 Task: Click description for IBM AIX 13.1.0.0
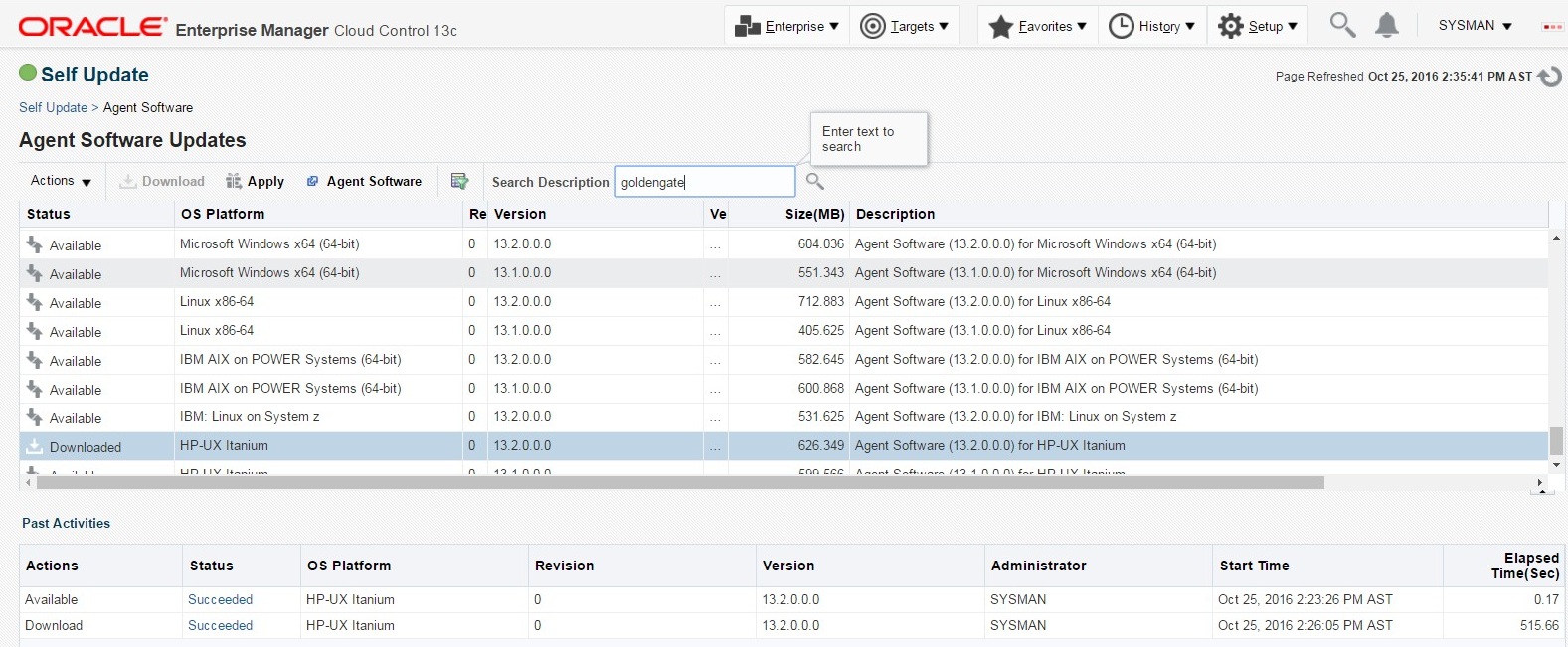coord(1056,388)
